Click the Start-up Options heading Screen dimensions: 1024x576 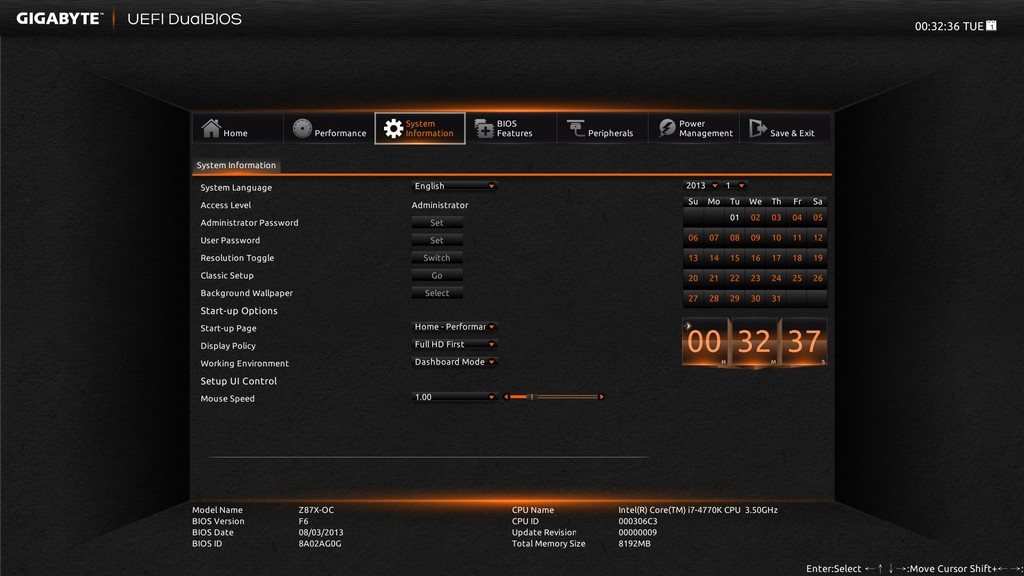point(239,311)
